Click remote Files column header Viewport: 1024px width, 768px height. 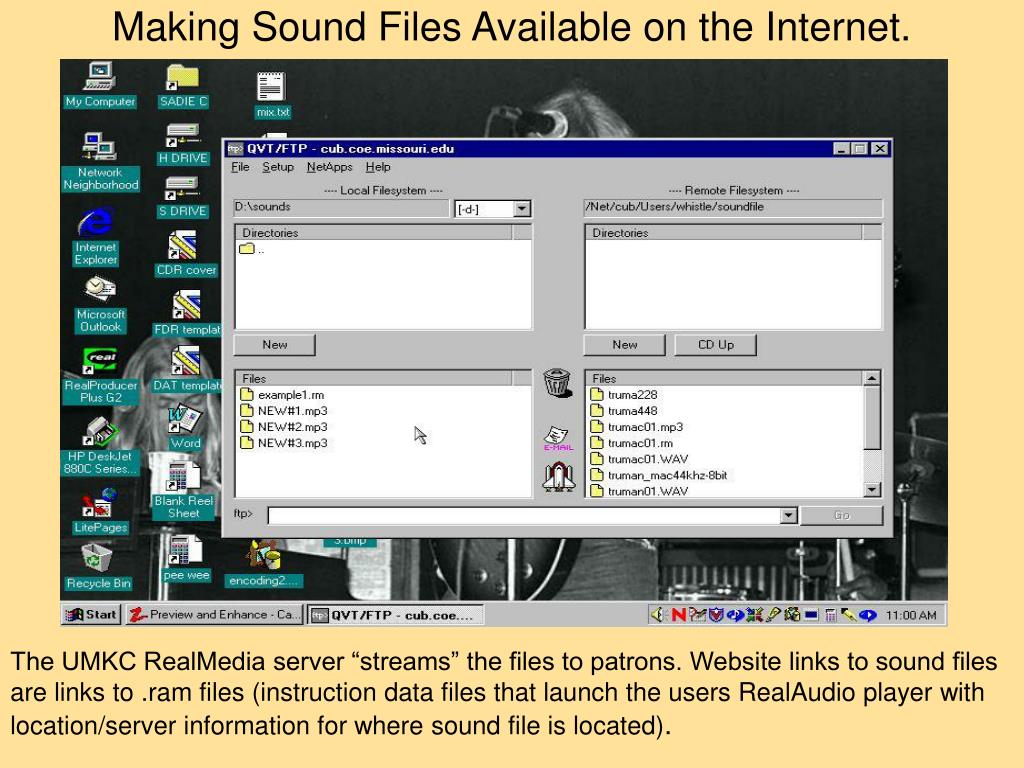(724, 378)
